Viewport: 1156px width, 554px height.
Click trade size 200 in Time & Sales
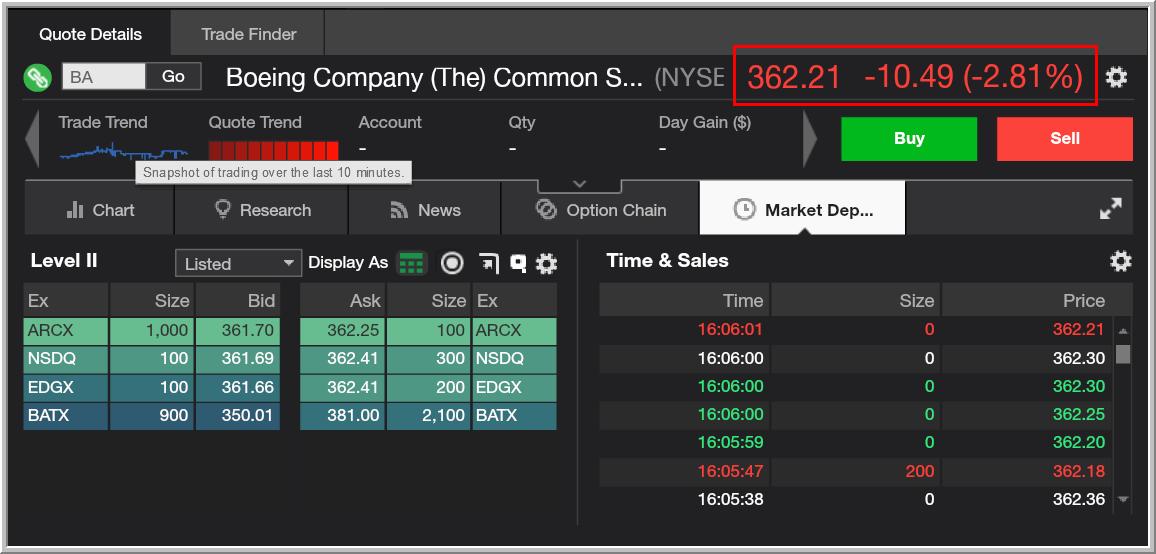pos(919,471)
